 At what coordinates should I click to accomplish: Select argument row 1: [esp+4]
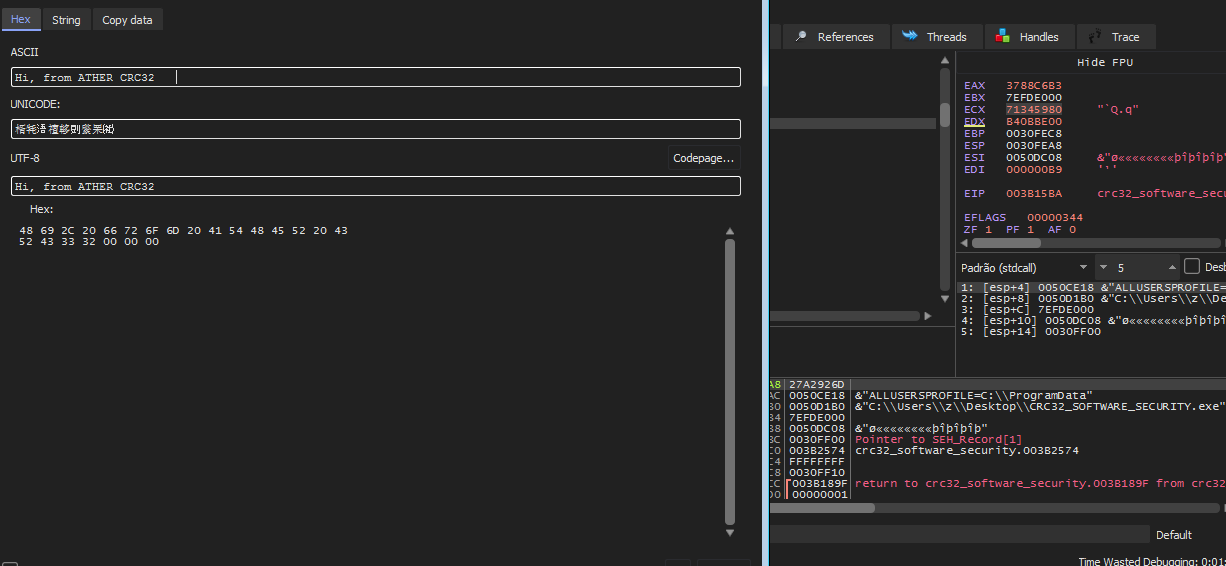[x=1093, y=288]
